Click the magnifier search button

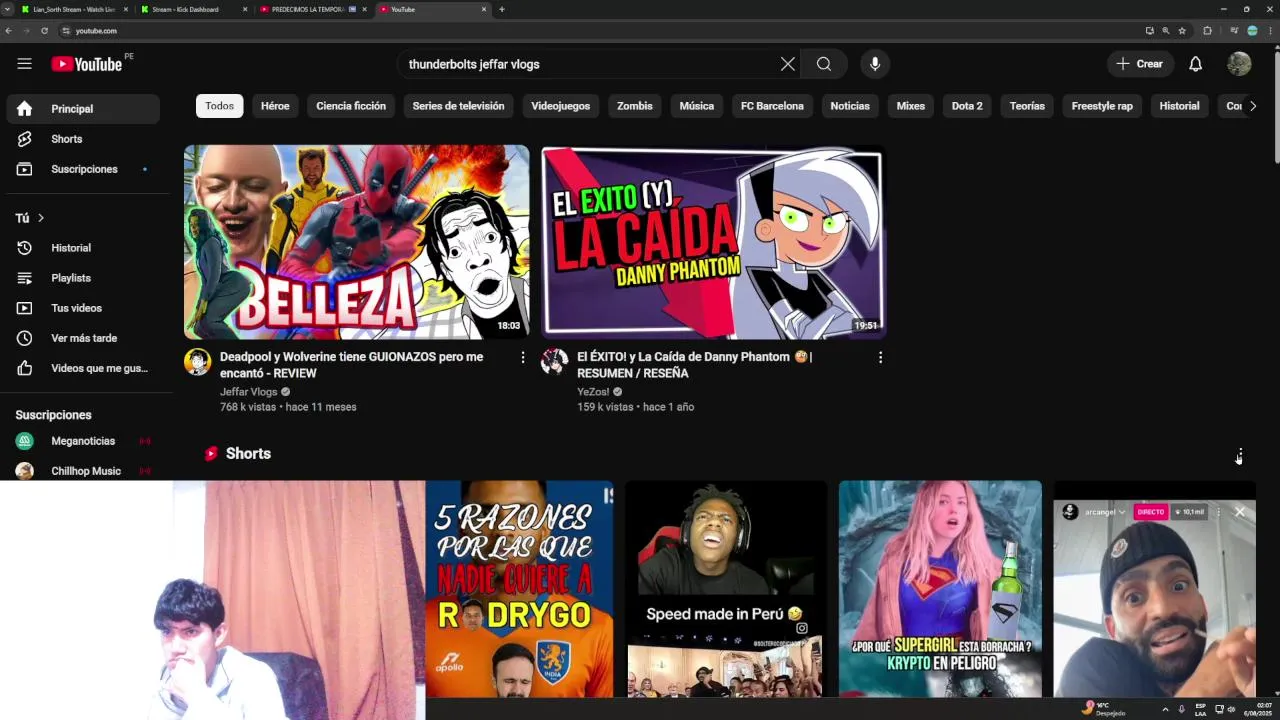tap(824, 64)
